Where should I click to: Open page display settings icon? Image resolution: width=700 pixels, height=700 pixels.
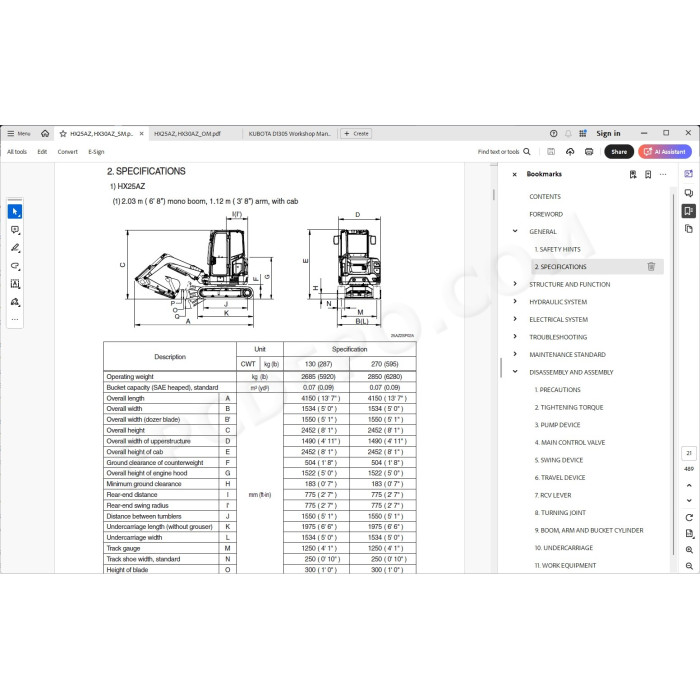[x=689, y=534]
